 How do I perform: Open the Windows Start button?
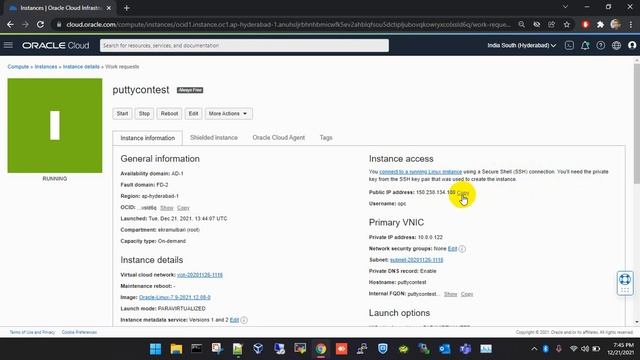pos(155,349)
